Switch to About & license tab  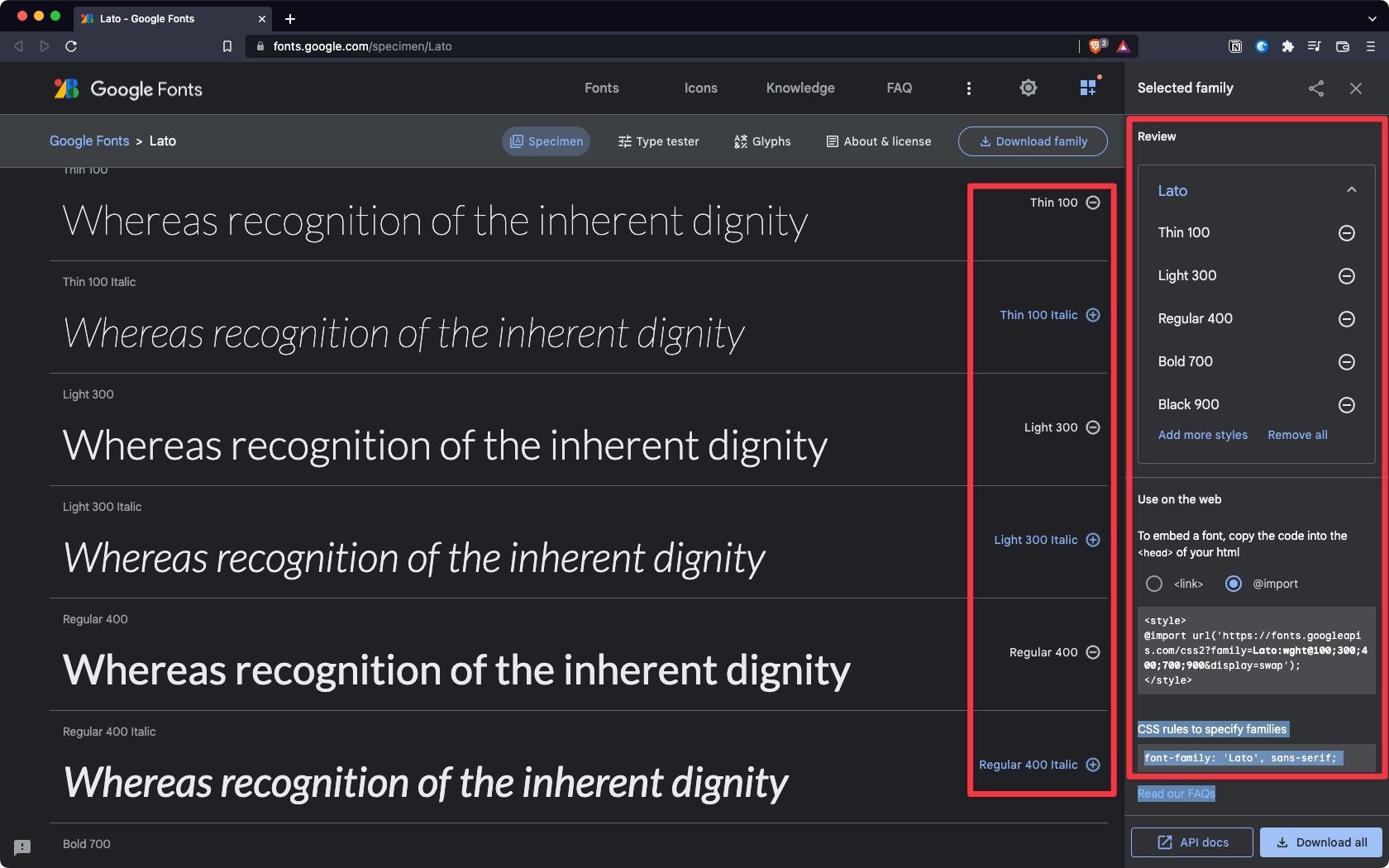click(x=879, y=141)
